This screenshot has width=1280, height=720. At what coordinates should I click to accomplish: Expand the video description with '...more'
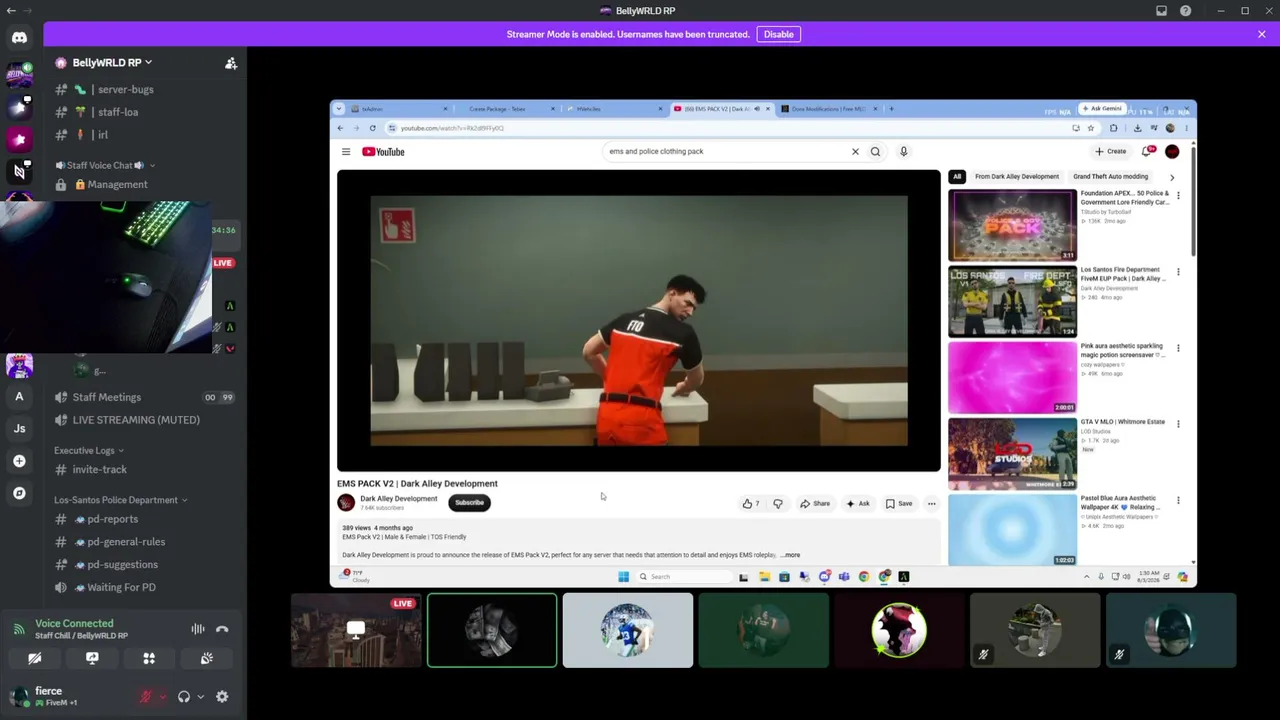pyautogui.click(x=790, y=555)
